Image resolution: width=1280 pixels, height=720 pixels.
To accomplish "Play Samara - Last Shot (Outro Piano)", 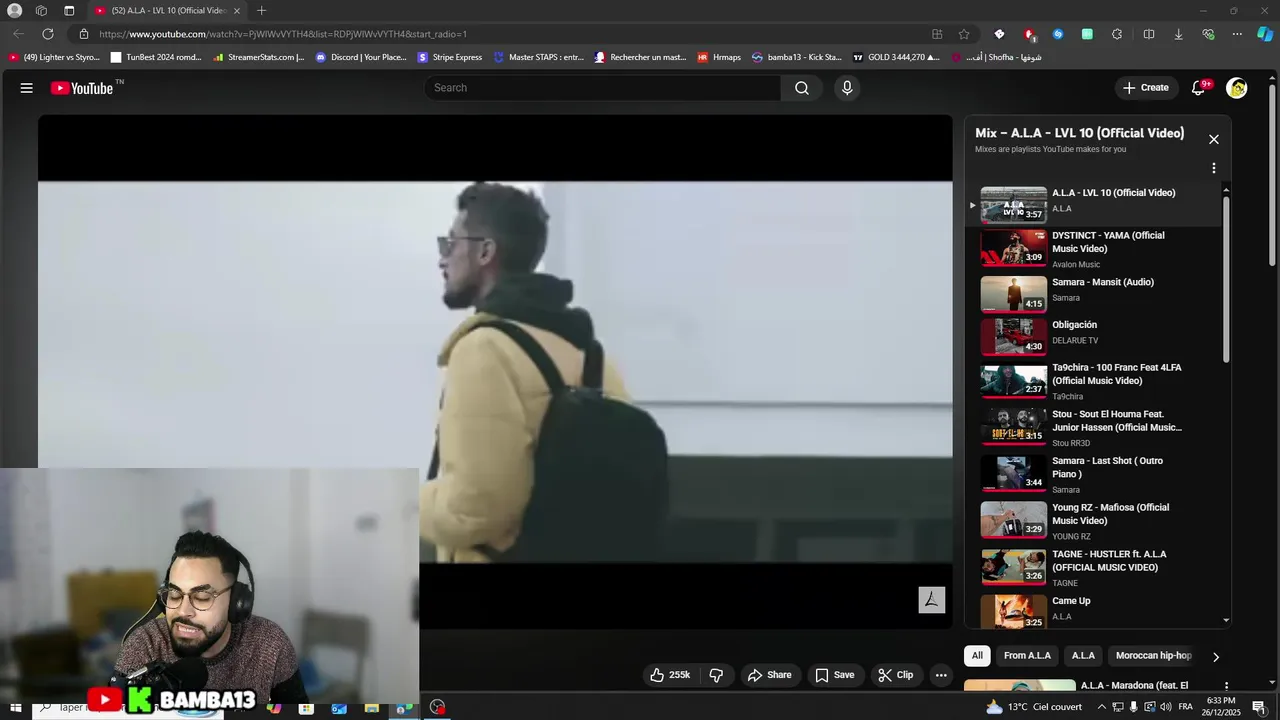I will (1094, 474).
